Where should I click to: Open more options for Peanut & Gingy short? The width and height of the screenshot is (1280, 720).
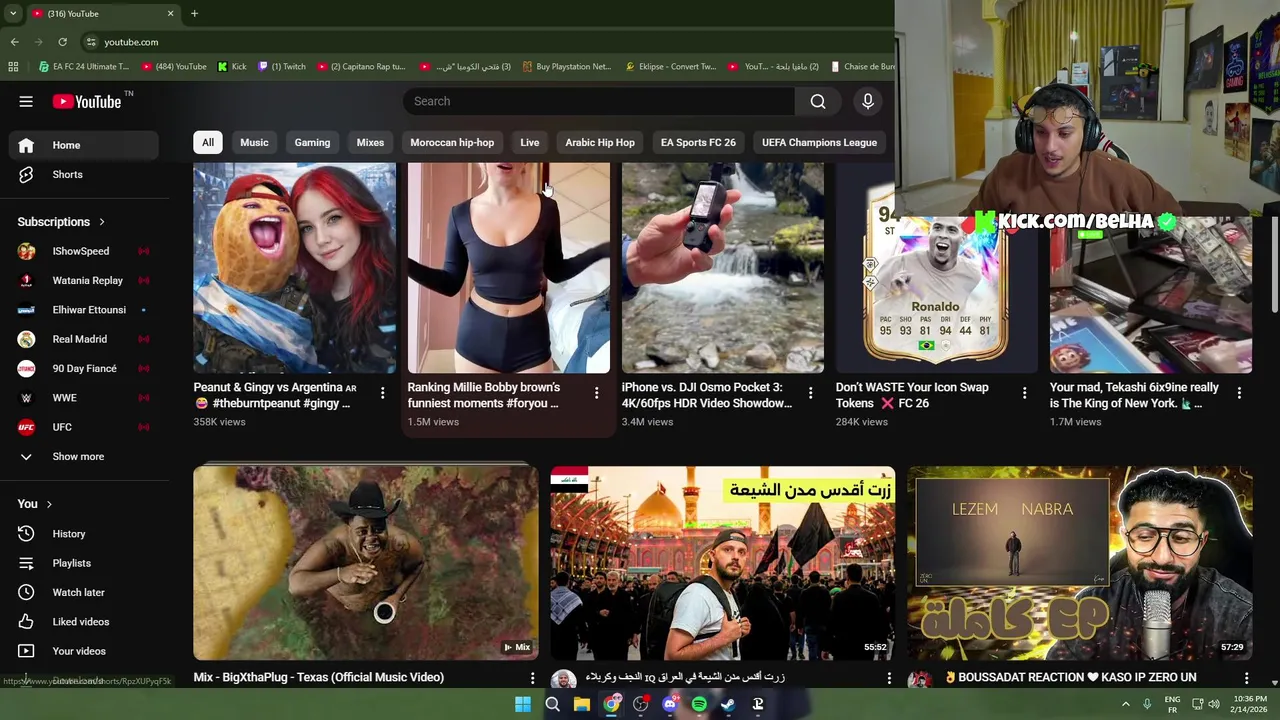(x=382, y=394)
